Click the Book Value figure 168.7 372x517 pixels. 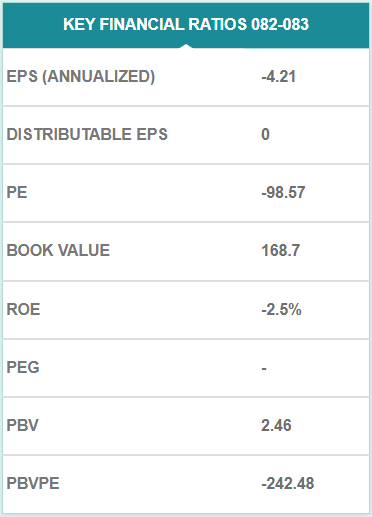(x=281, y=250)
